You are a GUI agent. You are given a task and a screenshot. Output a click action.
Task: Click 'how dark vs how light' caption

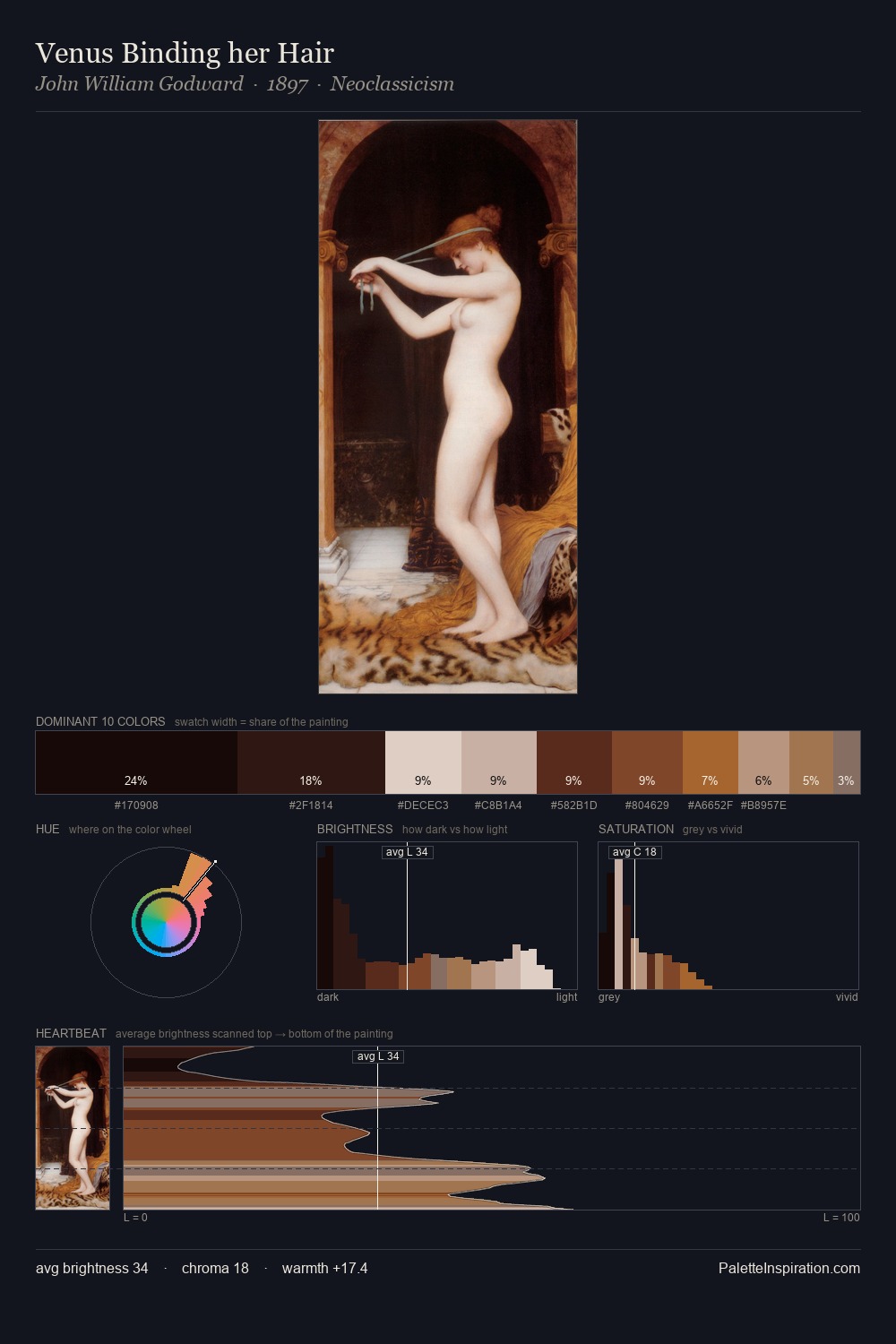(454, 830)
